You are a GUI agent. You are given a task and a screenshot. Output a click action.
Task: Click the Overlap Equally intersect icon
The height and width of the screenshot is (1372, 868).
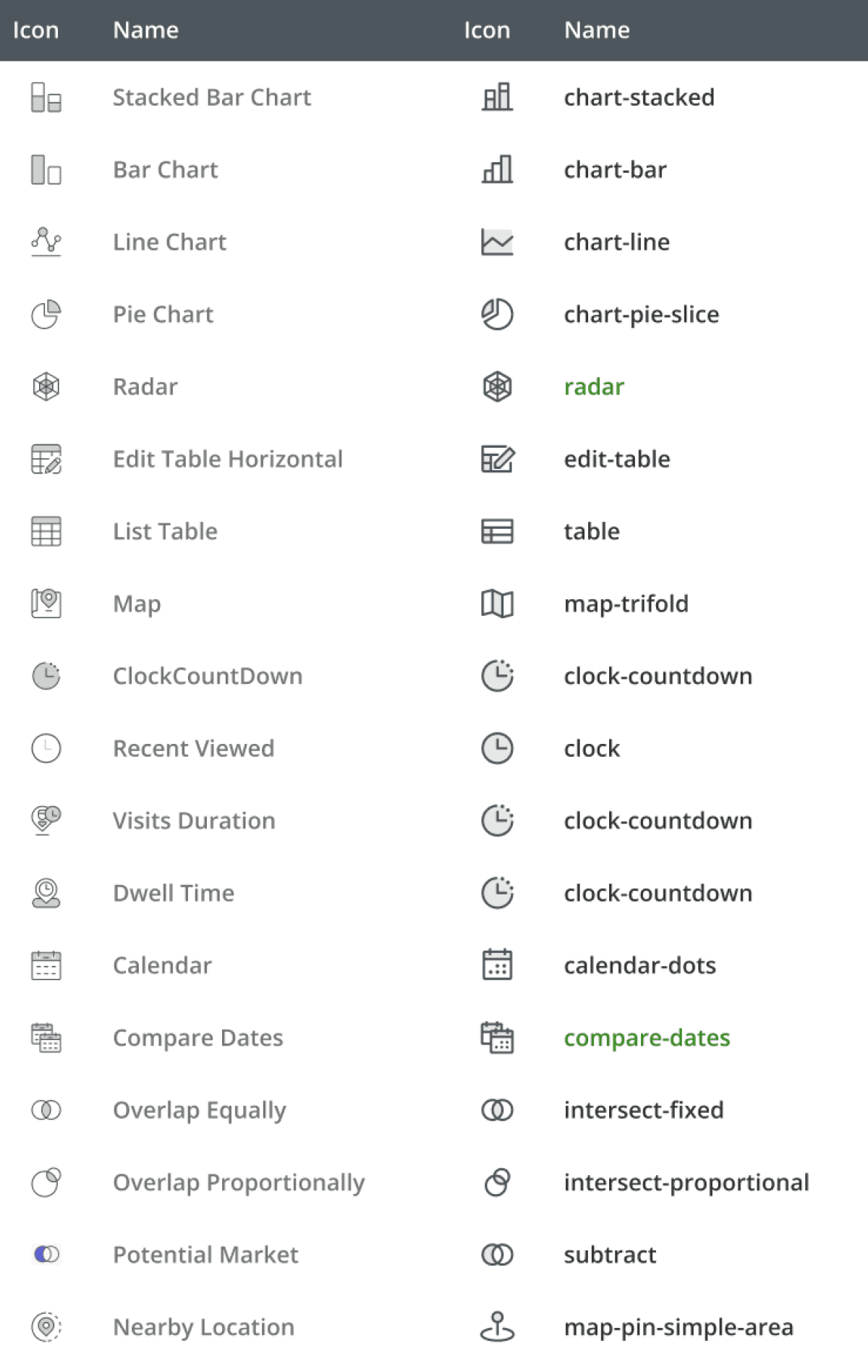click(46, 1109)
